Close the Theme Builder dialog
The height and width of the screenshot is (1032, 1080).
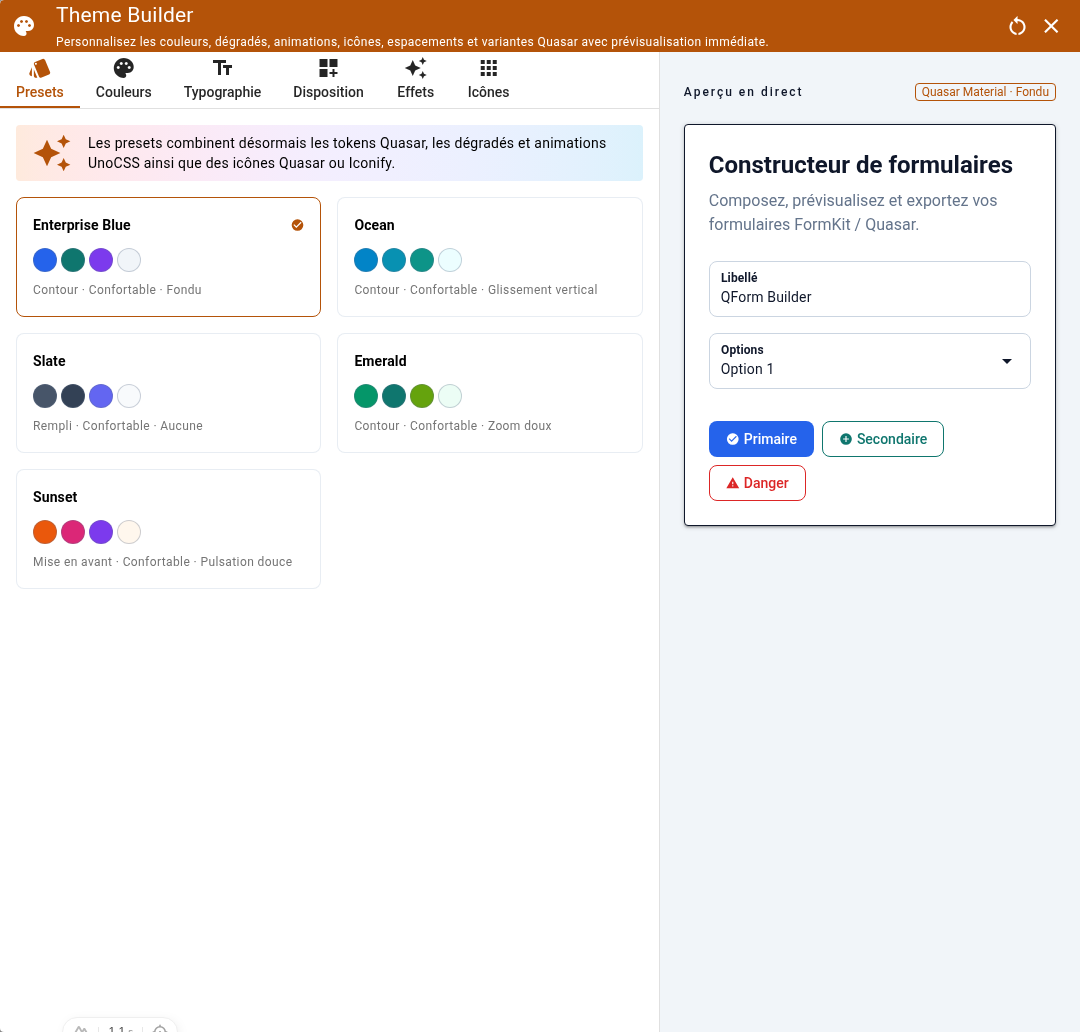point(1050,26)
